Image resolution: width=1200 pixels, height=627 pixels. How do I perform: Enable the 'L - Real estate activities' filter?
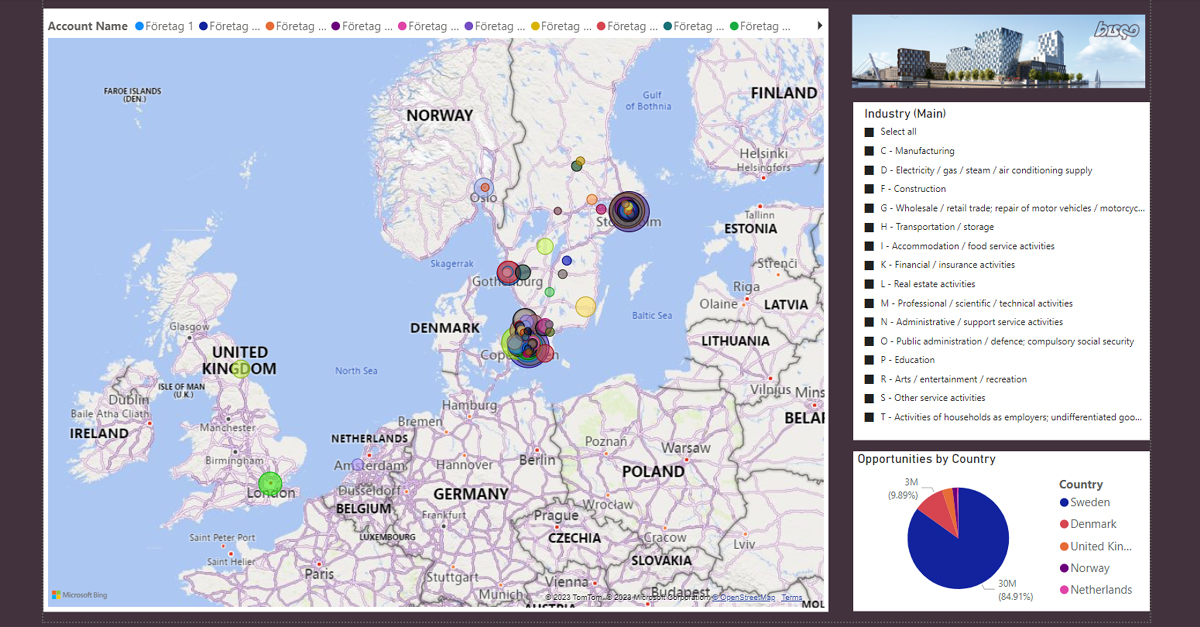869,284
